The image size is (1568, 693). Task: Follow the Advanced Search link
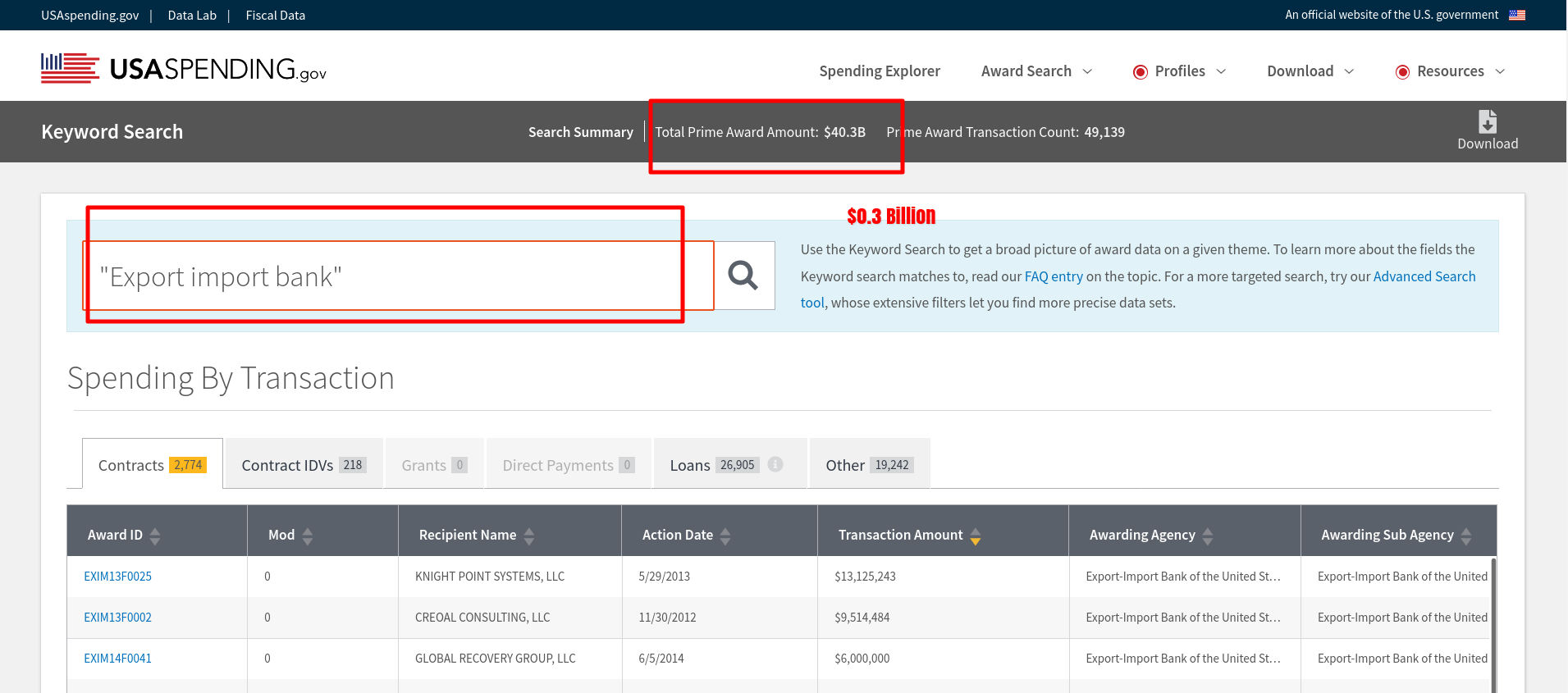[x=1424, y=276]
